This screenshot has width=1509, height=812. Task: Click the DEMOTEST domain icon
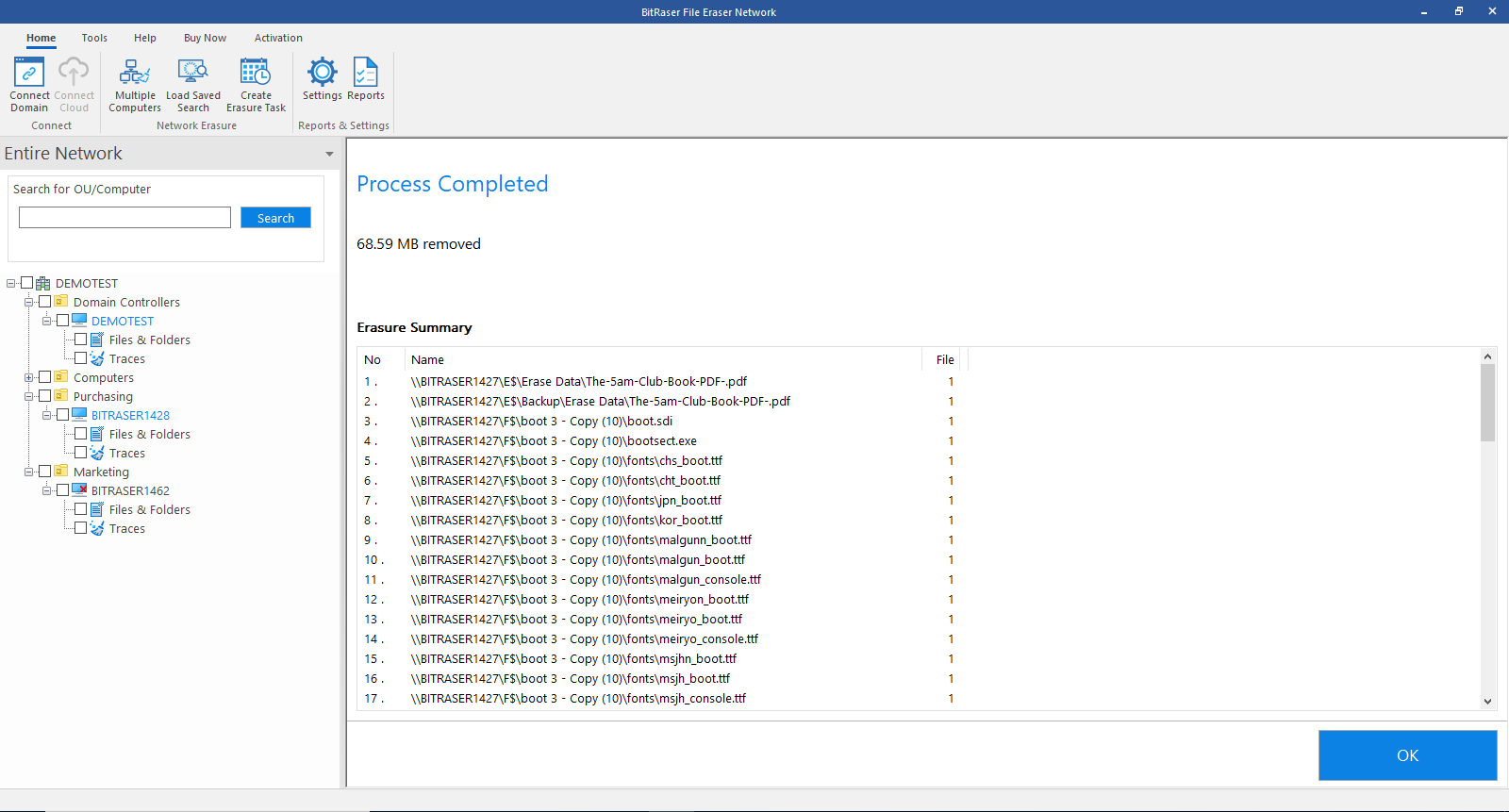(43, 283)
